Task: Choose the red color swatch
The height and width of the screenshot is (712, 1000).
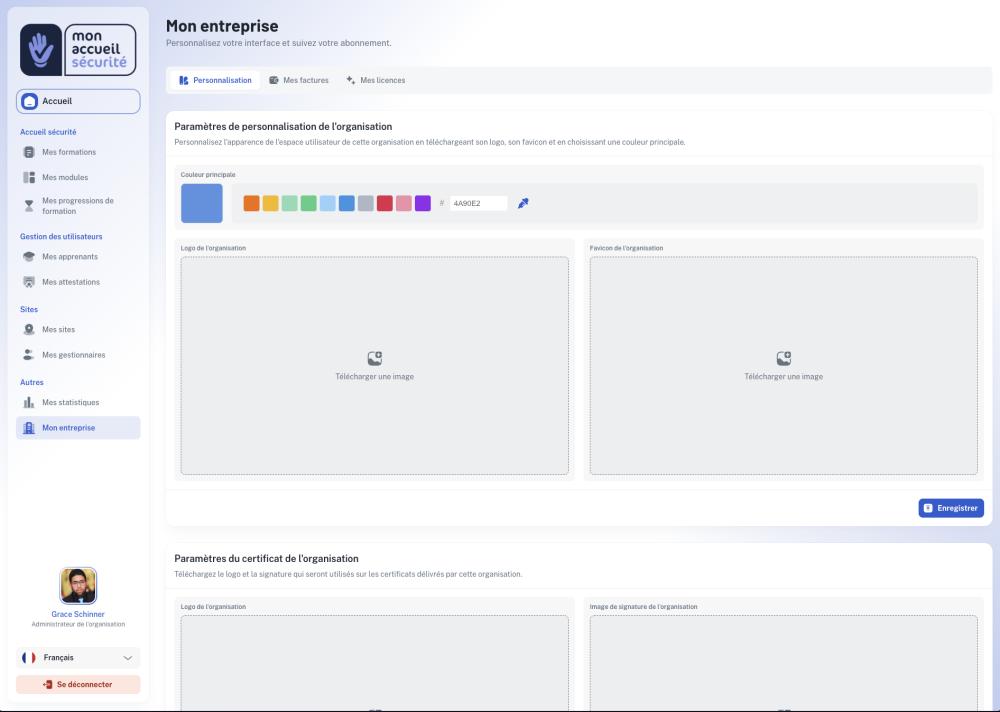Action: click(385, 203)
